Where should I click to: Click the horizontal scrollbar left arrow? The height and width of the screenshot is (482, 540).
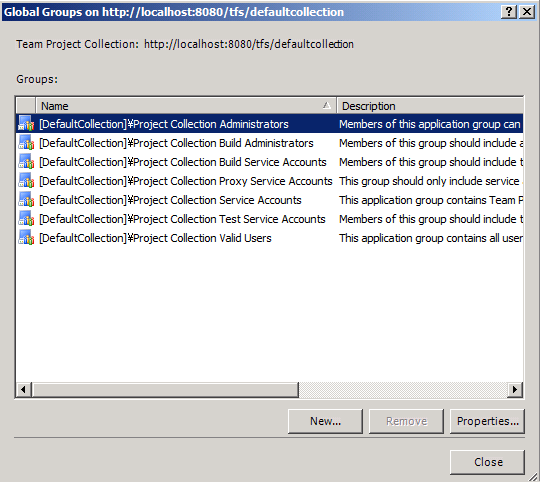click(24, 390)
